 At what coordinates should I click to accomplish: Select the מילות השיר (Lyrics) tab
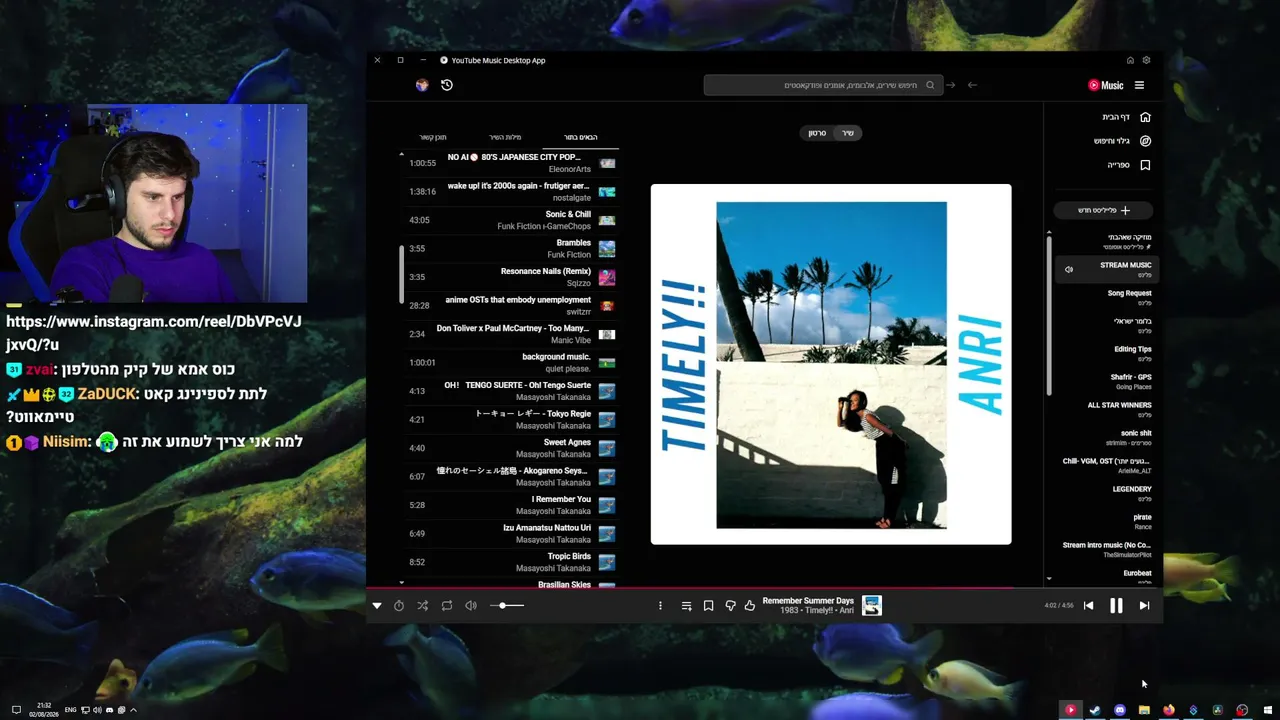(x=505, y=137)
